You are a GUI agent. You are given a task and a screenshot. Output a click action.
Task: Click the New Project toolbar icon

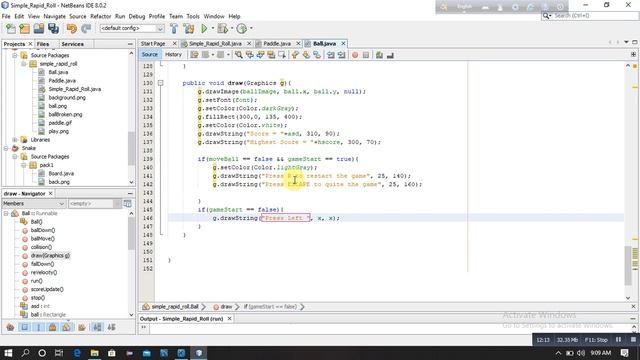(25, 29)
